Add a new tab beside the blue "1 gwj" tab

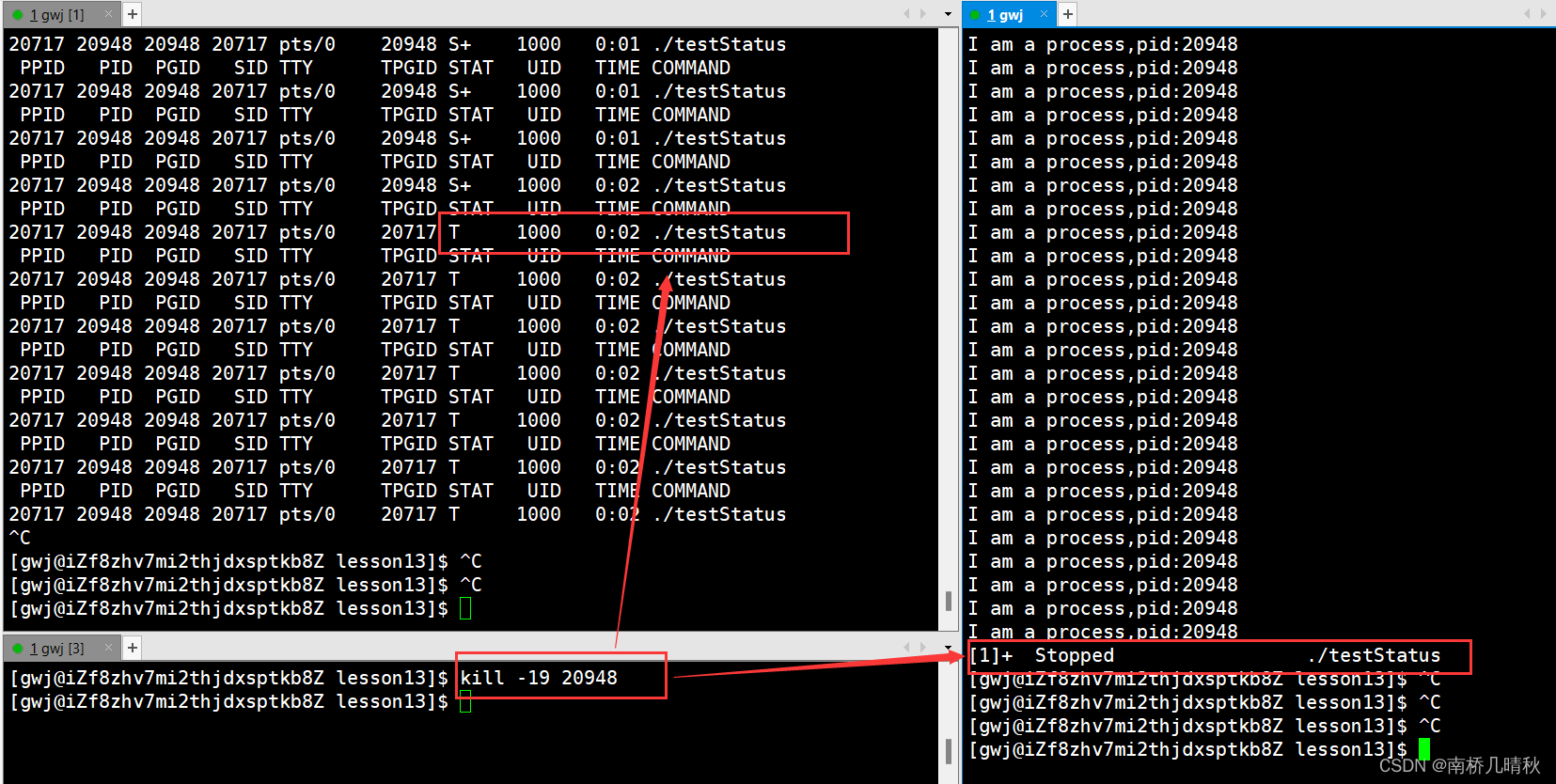click(1068, 14)
